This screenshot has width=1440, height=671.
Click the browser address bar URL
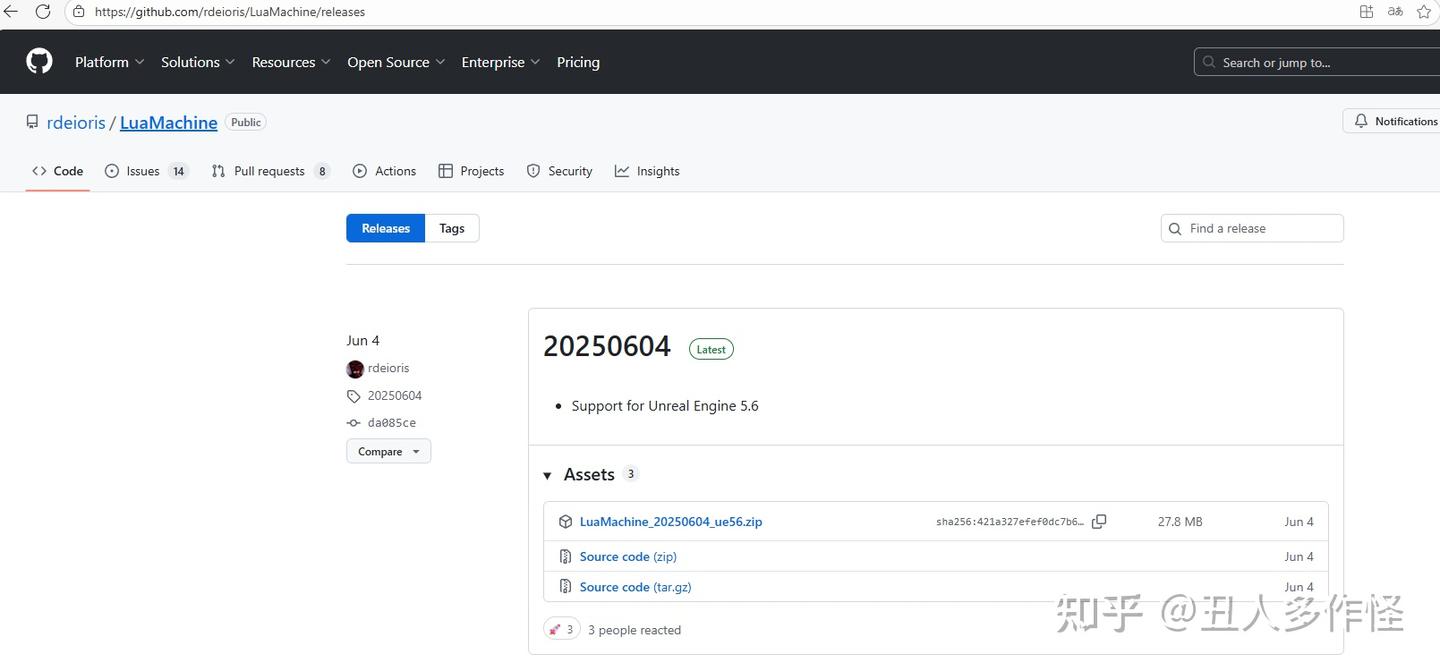pyautogui.click(x=230, y=12)
